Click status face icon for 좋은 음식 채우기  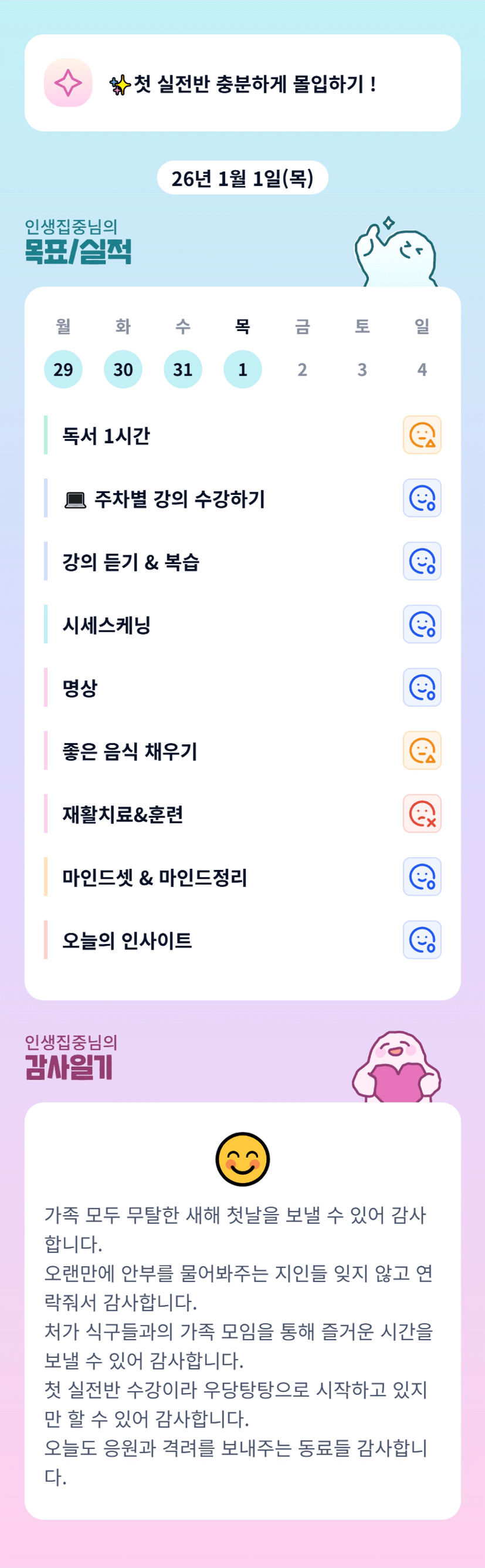point(422,750)
